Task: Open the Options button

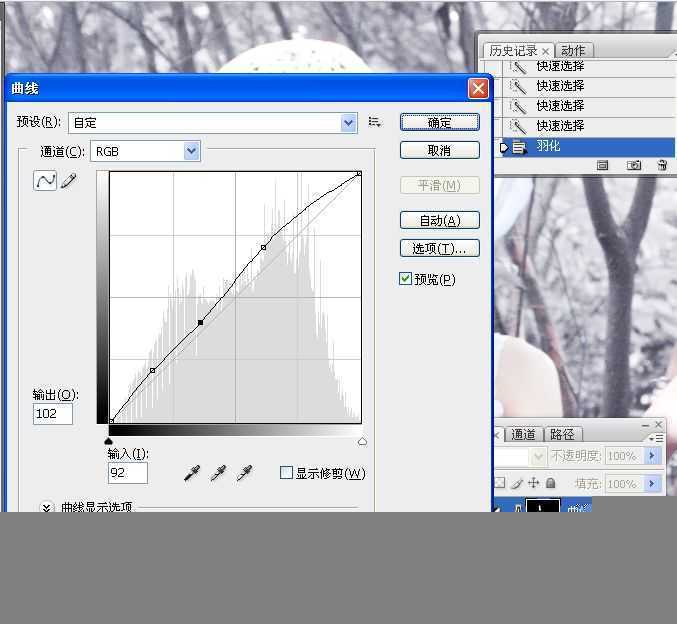Action: coord(440,248)
